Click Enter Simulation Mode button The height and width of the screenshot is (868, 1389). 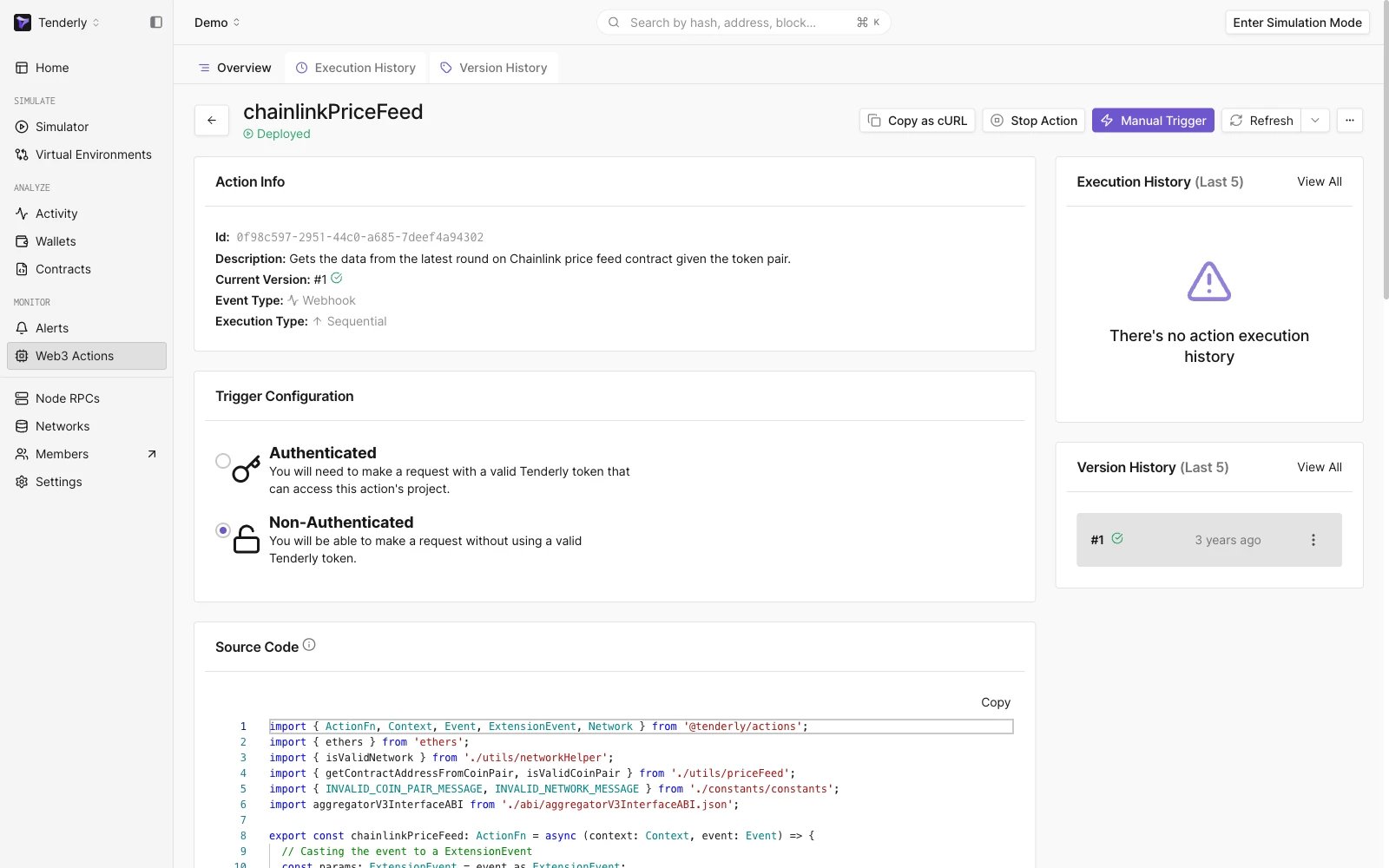click(x=1297, y=23)
